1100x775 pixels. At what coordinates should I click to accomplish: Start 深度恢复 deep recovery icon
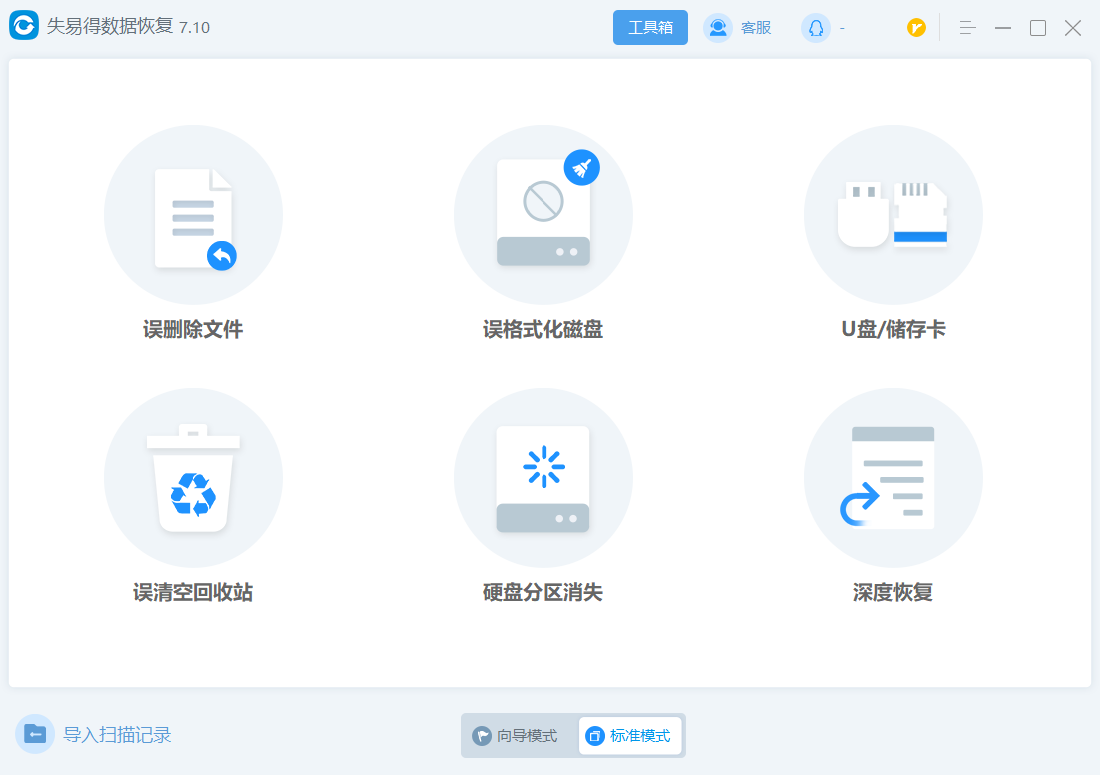893,478
